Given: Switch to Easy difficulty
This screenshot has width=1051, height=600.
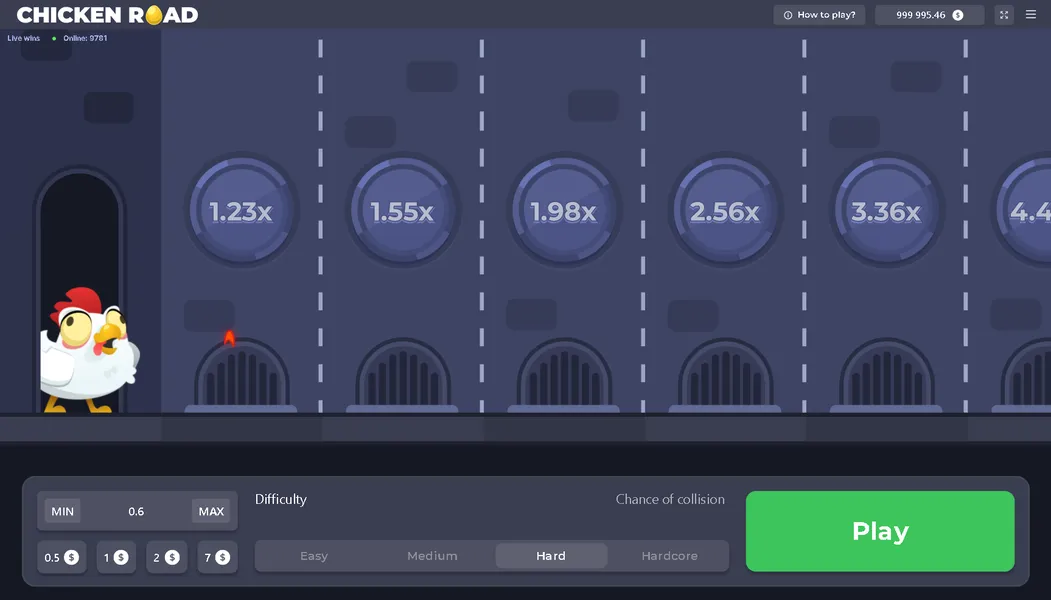Looking at the screenshot, I should click(x=314, y=555).
